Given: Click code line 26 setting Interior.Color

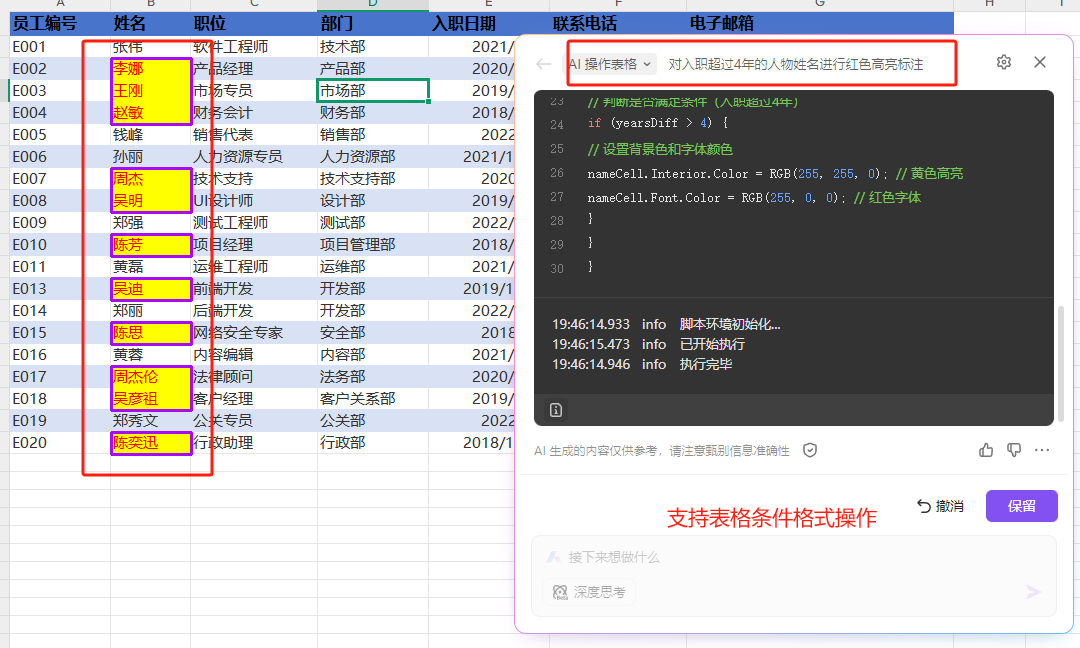Looking at the screenshot, I should [775, 174].
